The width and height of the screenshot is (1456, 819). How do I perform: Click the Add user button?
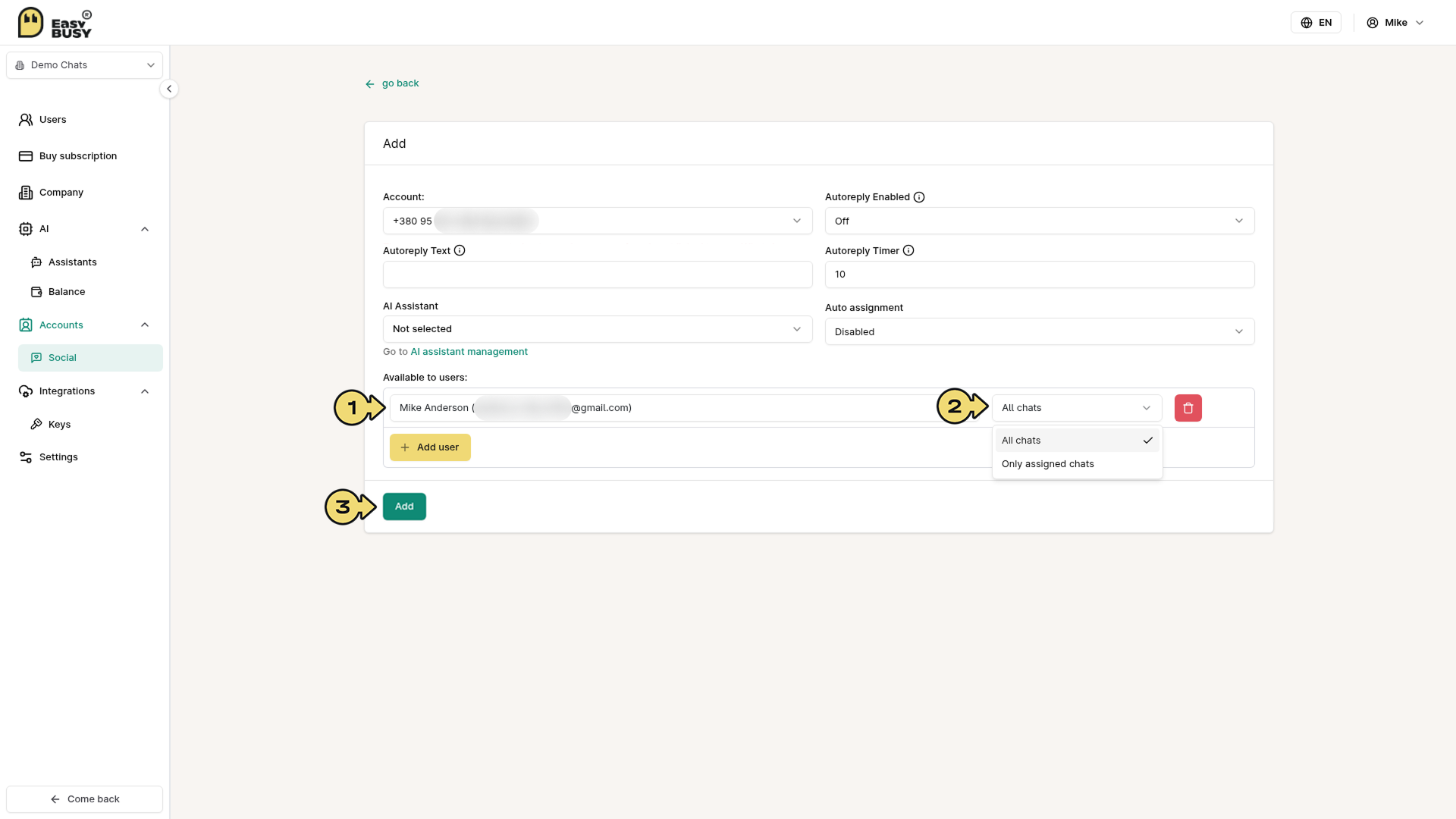click(x=430, y=447)
